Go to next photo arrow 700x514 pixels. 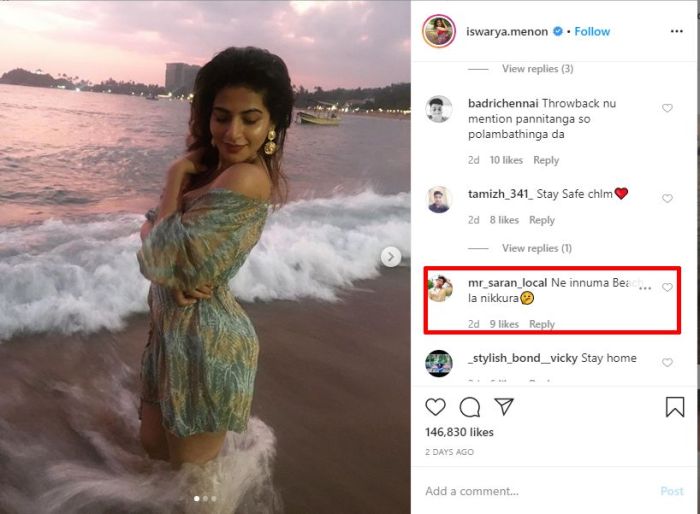tap(391, 257)
